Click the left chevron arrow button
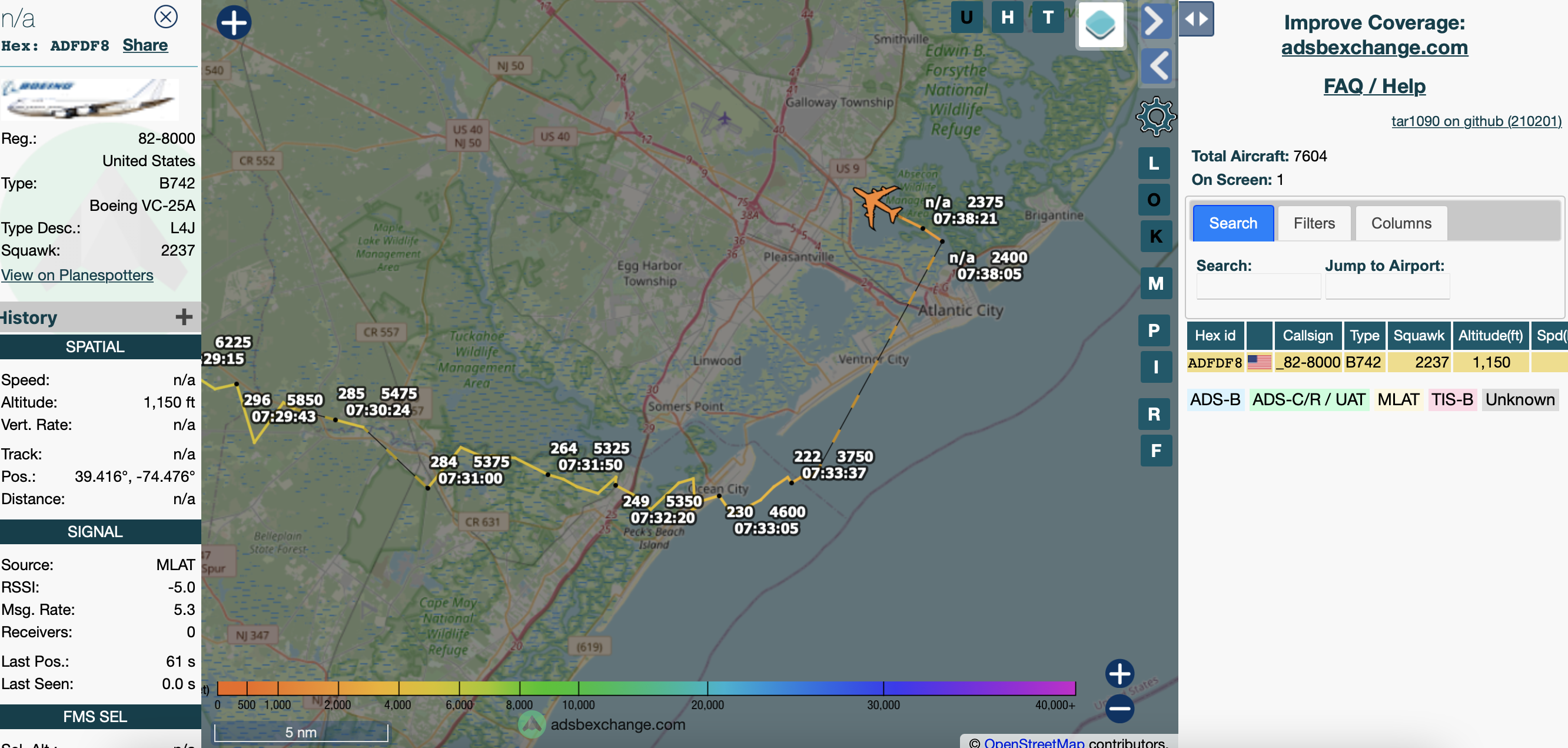The image size is (1568, 748). pyautogui.click(x=1156, y=65)
